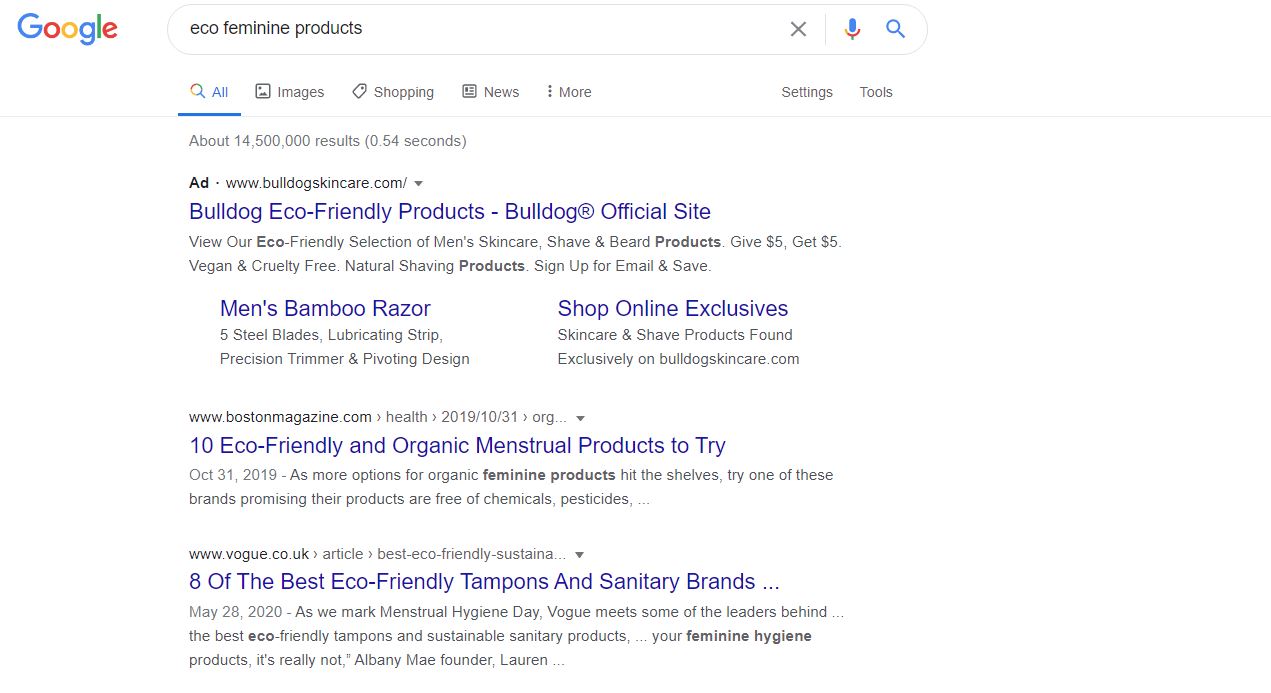
Task: Open the result options arrow for bostonmagazine.com
Action: point(581,418)
